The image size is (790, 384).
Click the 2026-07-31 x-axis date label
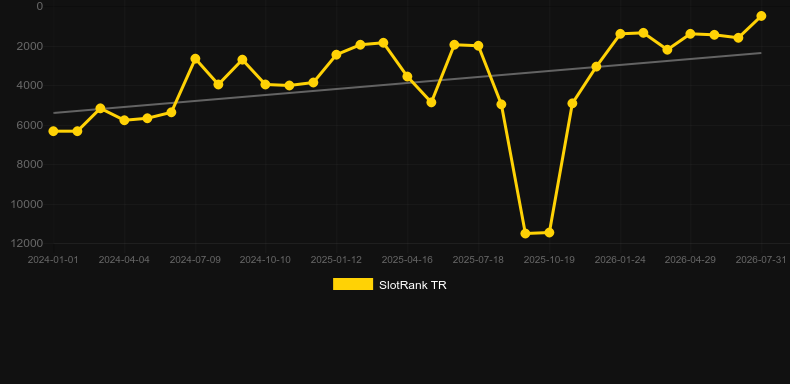(x=761, y=260)
